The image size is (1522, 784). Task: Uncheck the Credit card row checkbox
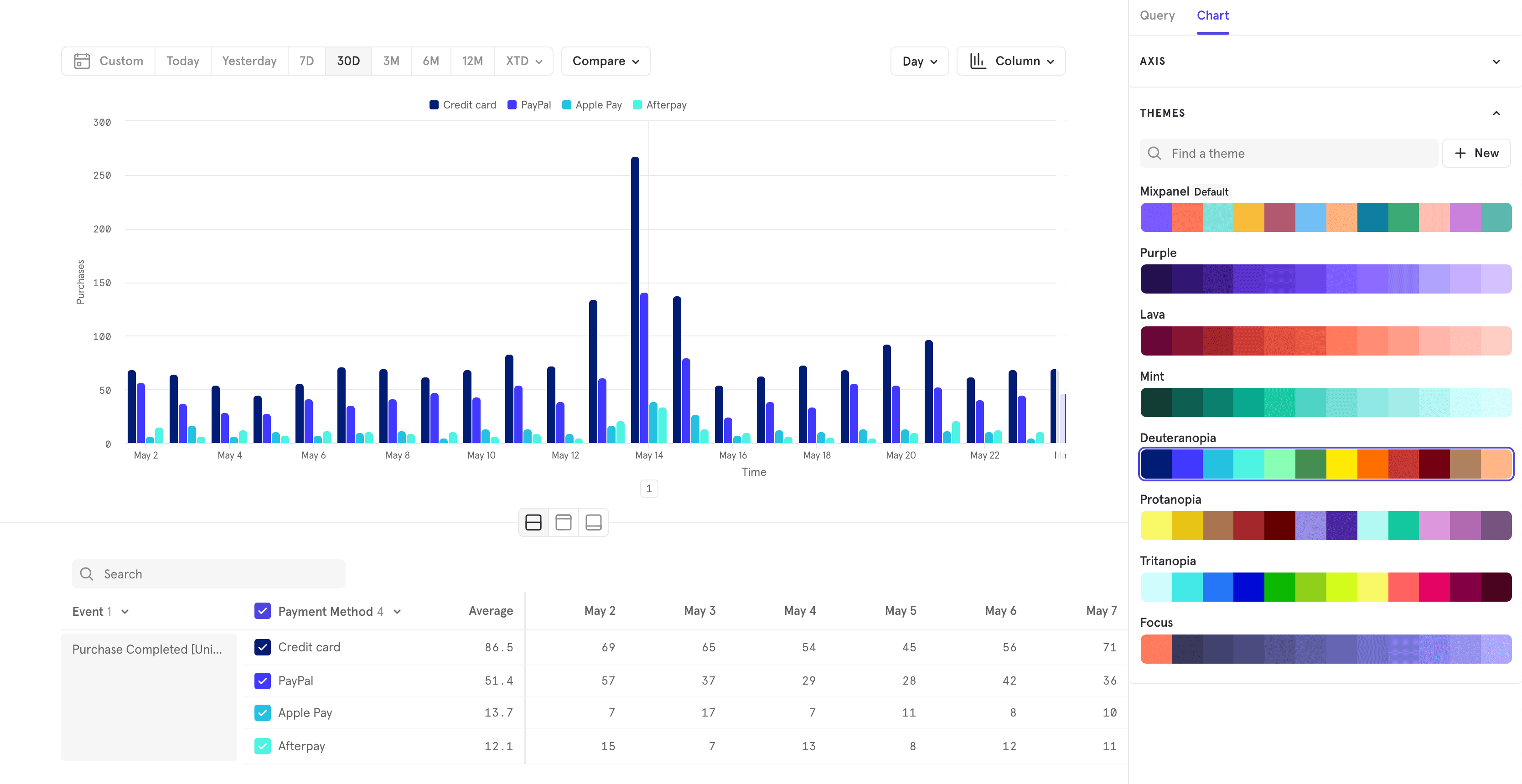pos(262,647)
